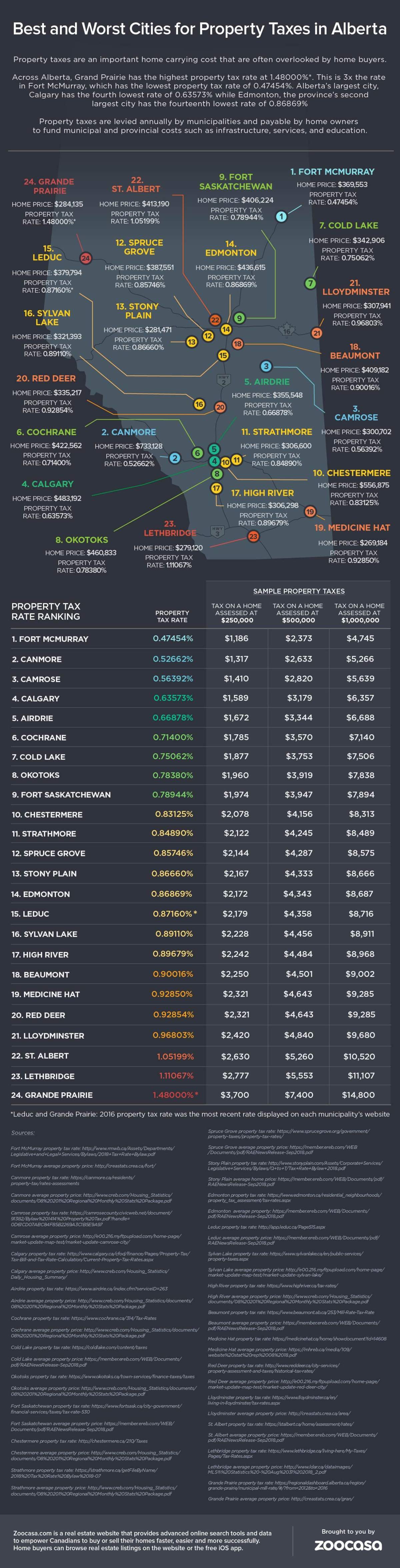Click the blue Camrose marker 3
The width and height of the screenshot is (400, 1568).
tap(266, 366)
